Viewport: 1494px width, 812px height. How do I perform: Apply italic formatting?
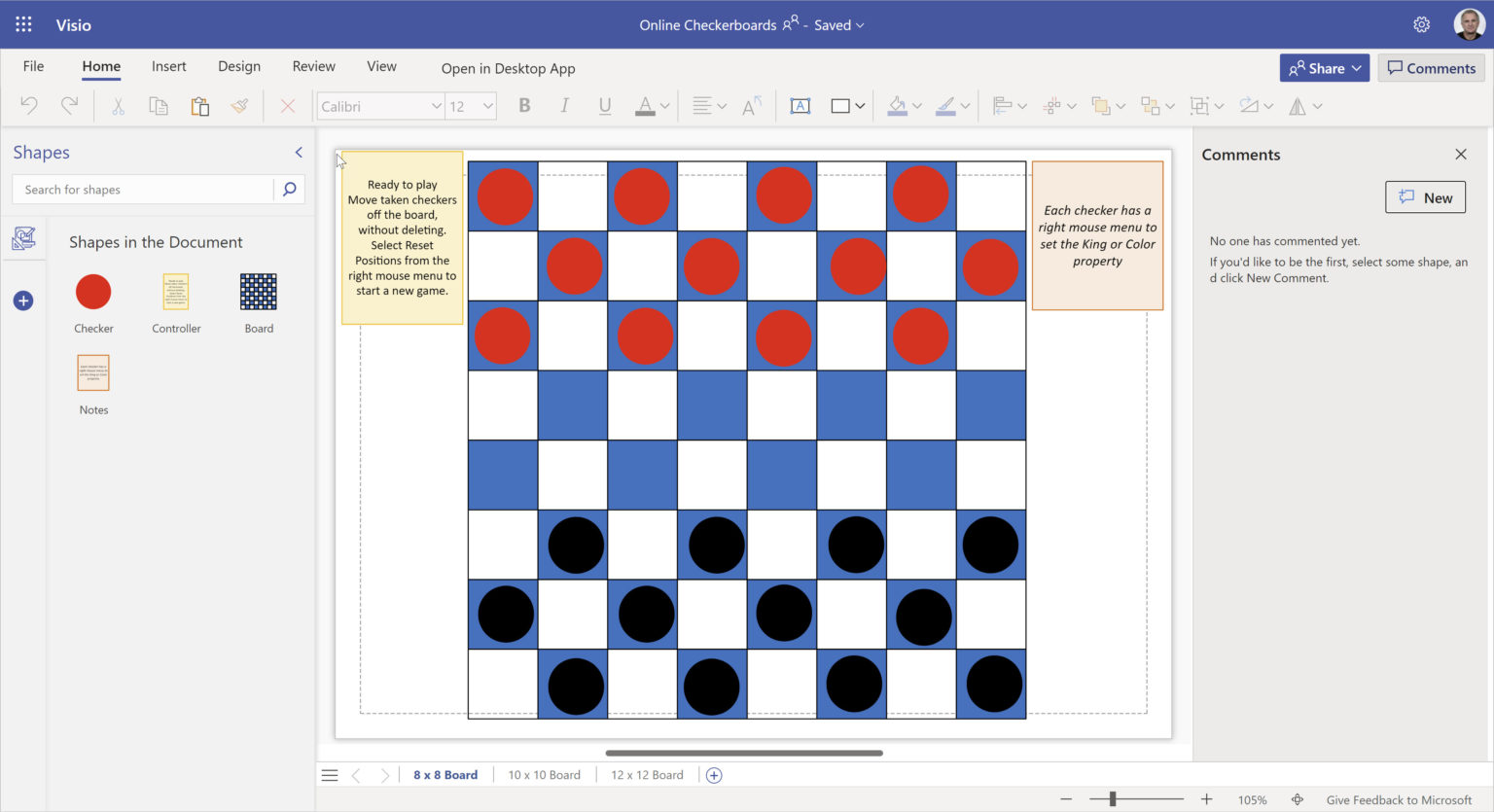(564, 105)
